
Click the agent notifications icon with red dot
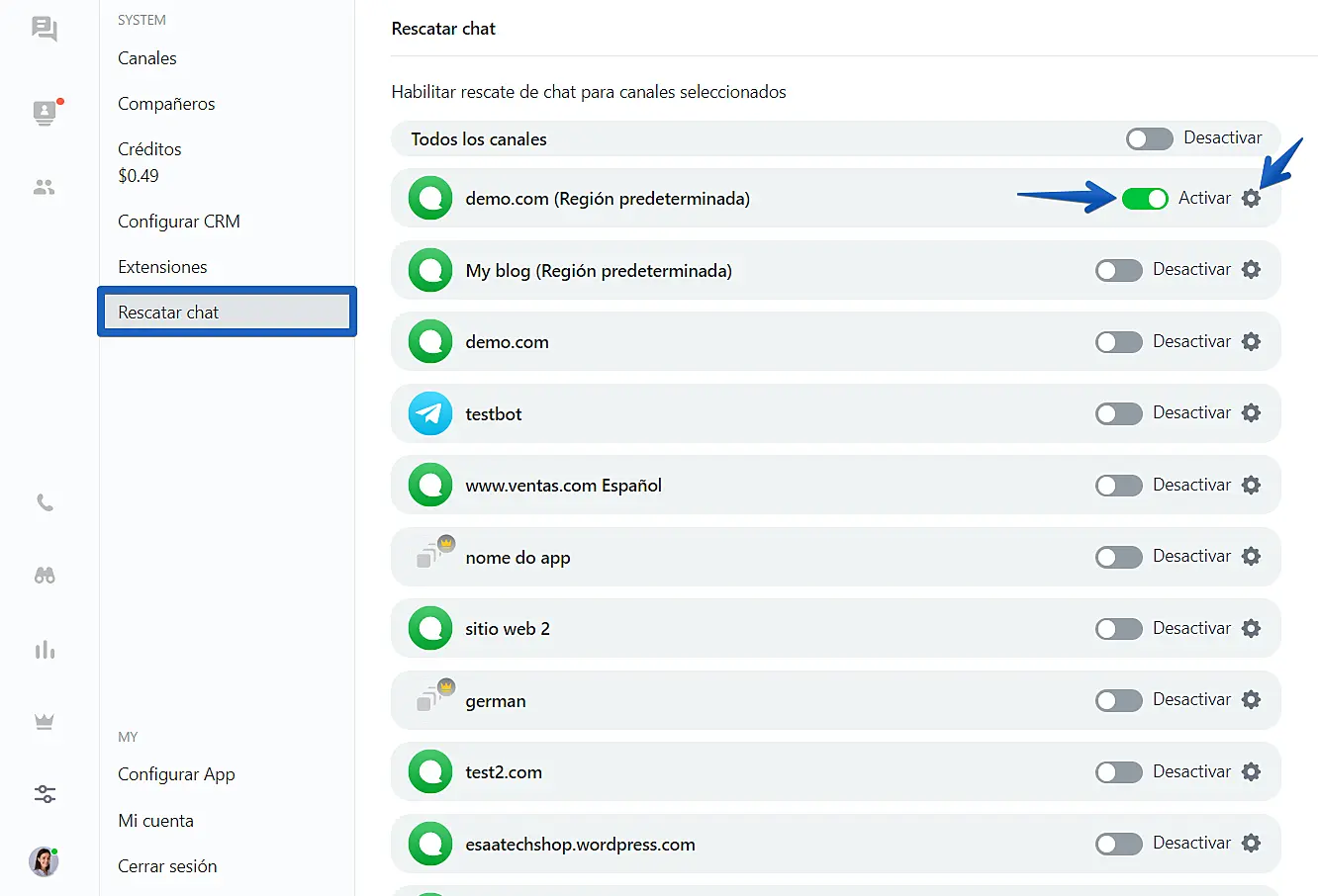pyautogui.click(x=45, y=113)
